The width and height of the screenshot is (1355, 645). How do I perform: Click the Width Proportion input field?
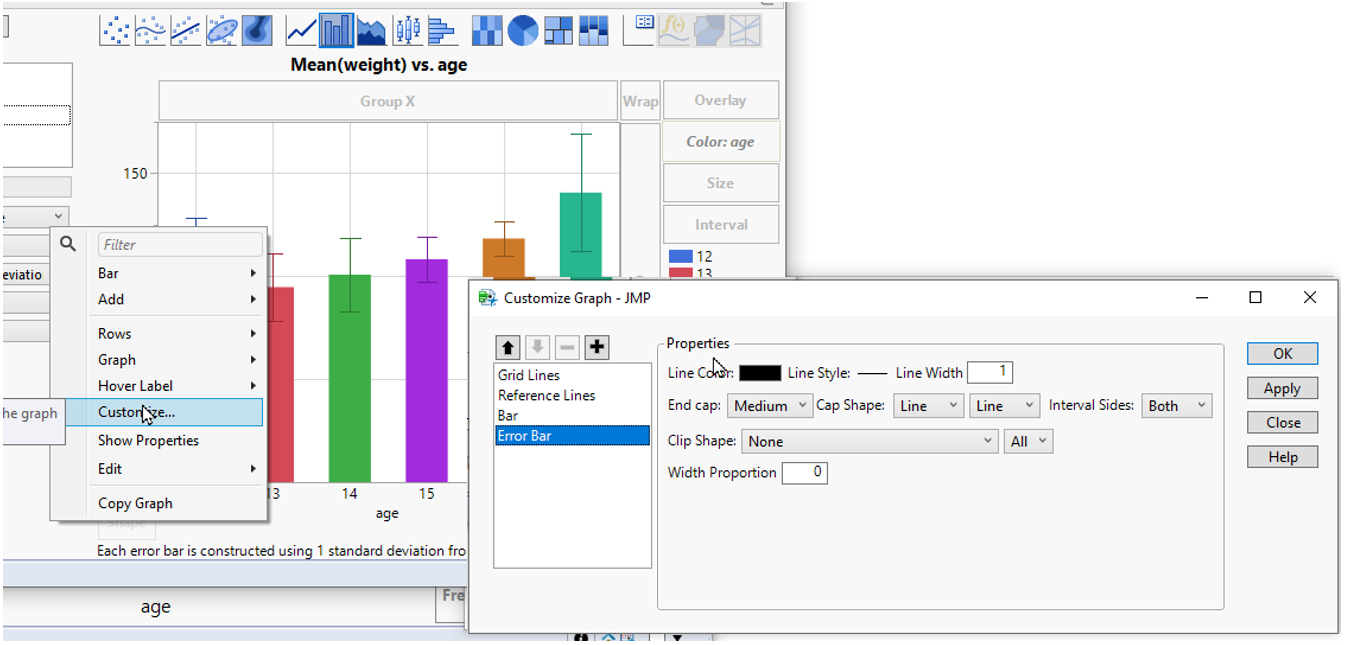[x=806, y=472]
